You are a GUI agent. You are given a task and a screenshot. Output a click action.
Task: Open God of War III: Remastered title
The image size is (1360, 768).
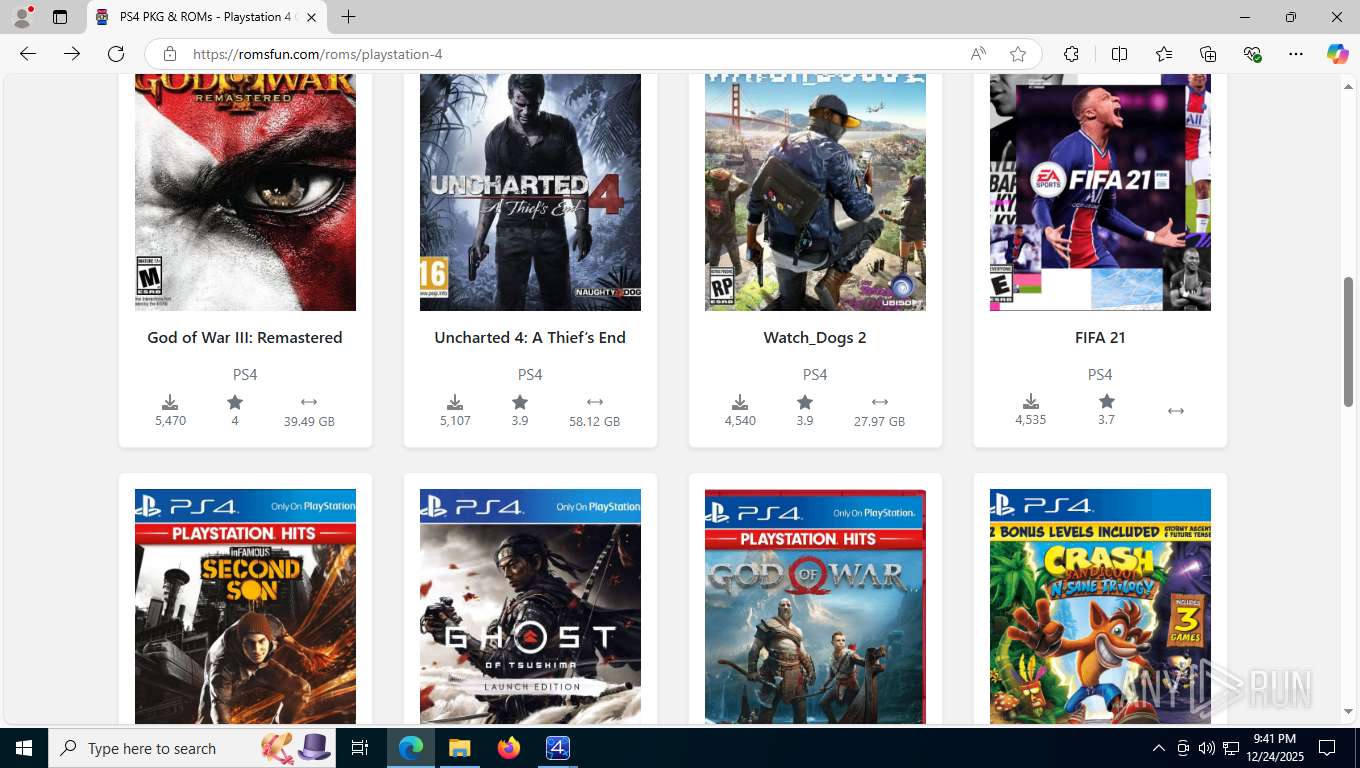point(245,338)
